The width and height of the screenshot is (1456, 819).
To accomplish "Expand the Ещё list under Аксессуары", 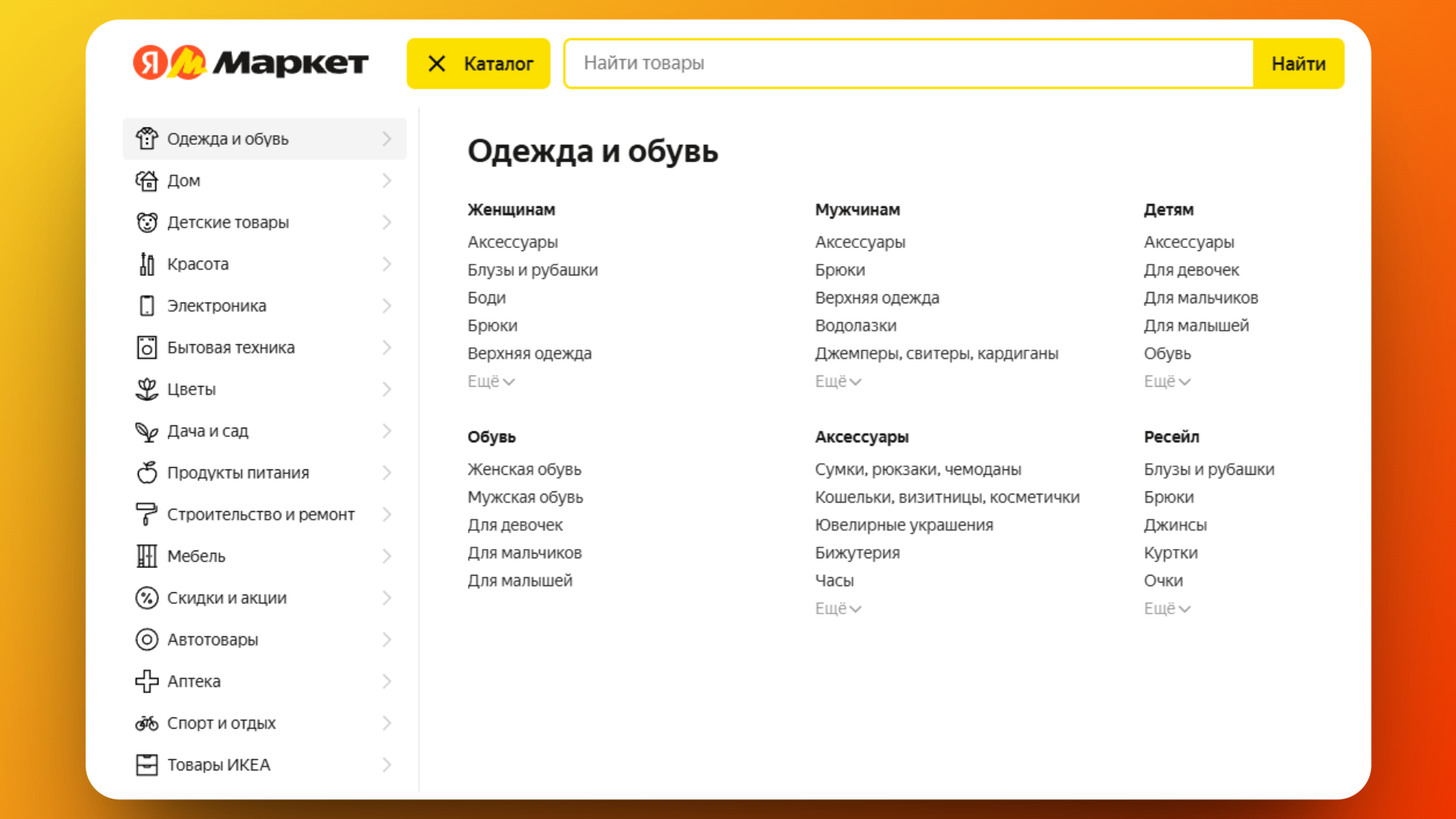I will pos(837,608).
